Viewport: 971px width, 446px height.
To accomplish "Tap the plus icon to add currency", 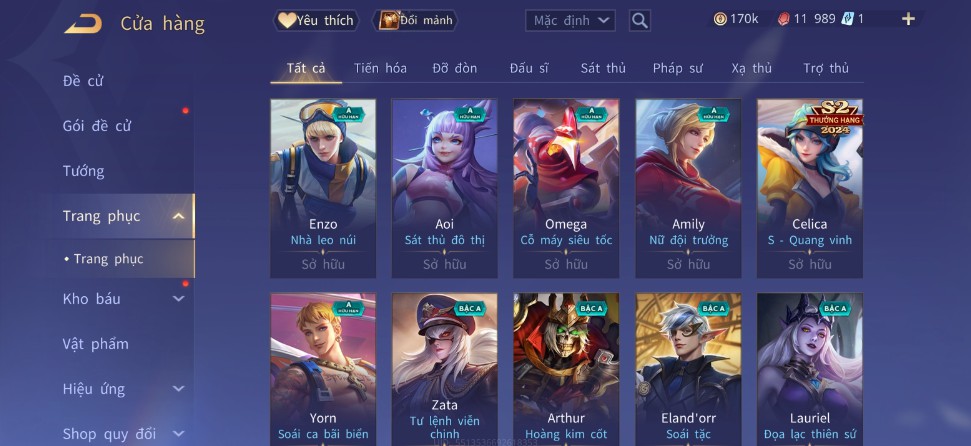I will click(908, 19).
